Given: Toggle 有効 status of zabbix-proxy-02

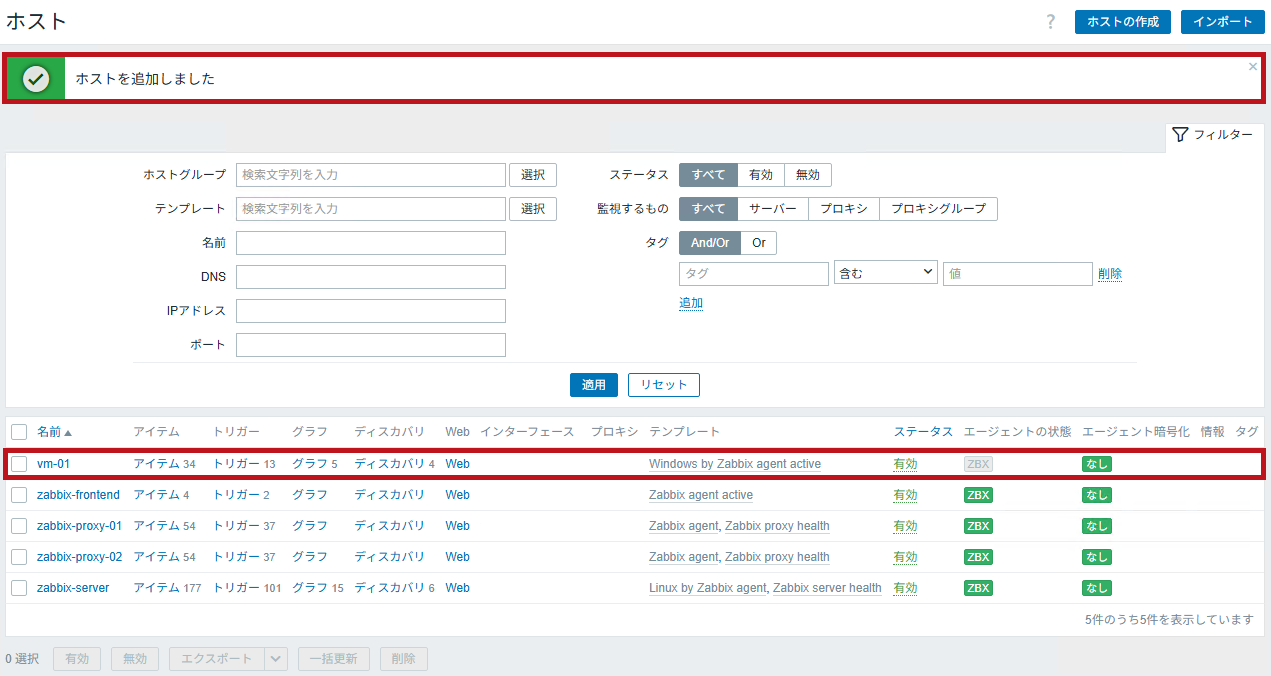Looking at the screenshot, I should tap(905, 557).
